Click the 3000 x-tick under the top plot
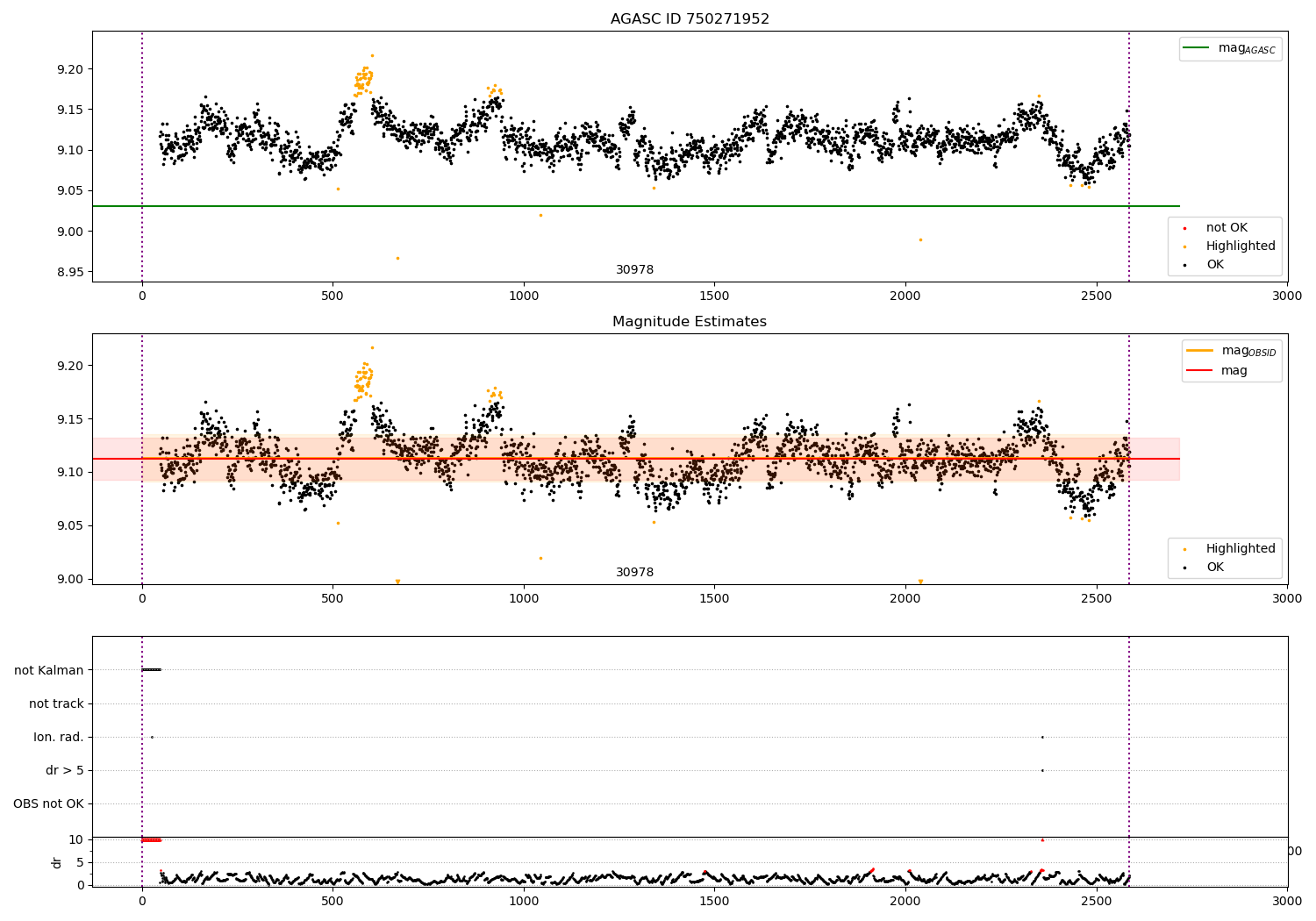Image resolution: width=1316 pixels, height=921 pixels. click(1287, 296)
